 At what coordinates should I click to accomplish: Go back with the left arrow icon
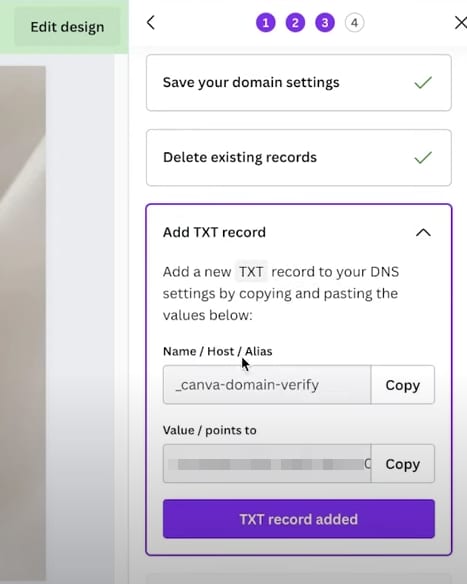coord(151,23)
